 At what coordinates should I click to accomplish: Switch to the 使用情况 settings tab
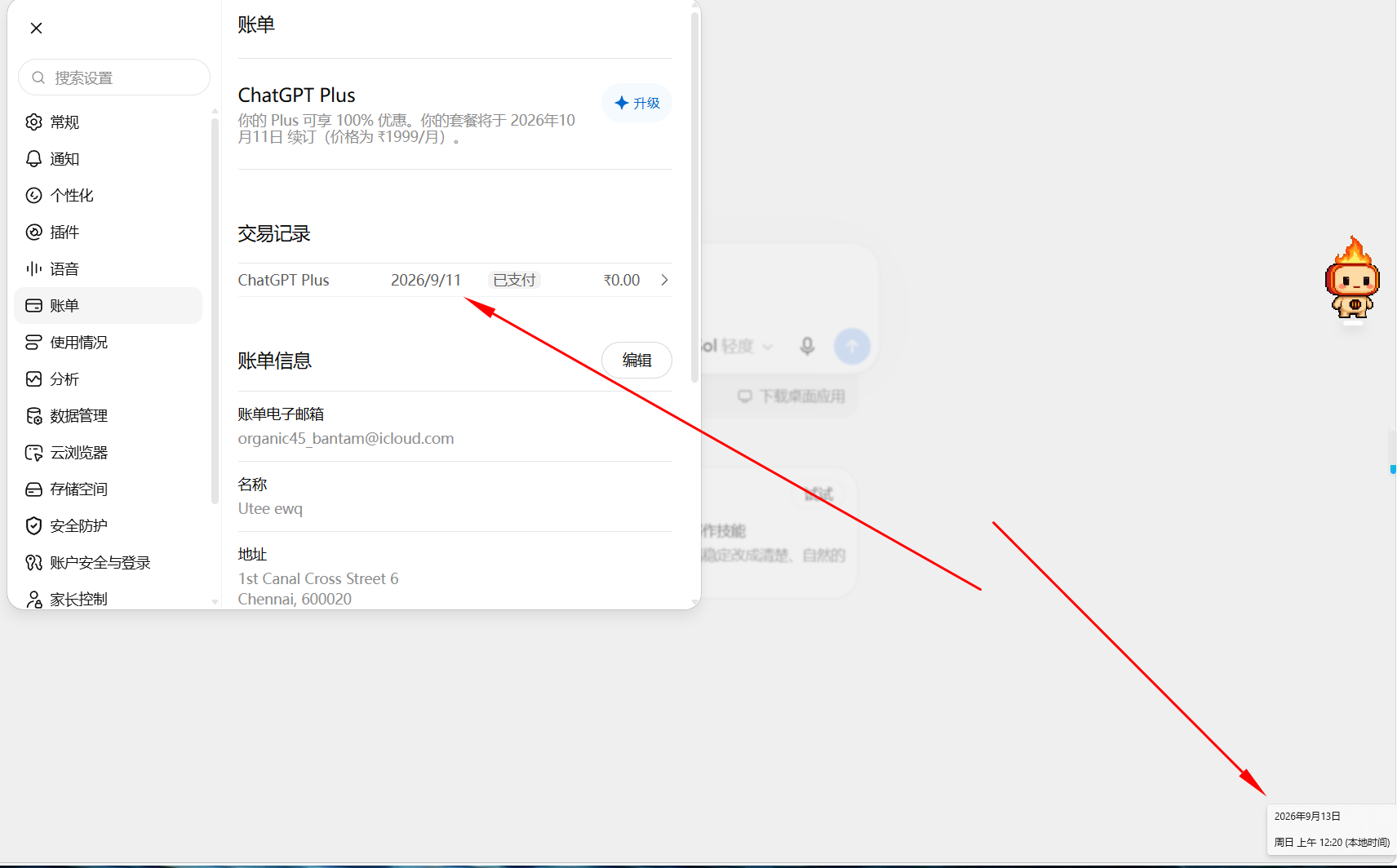pos(109,343)
